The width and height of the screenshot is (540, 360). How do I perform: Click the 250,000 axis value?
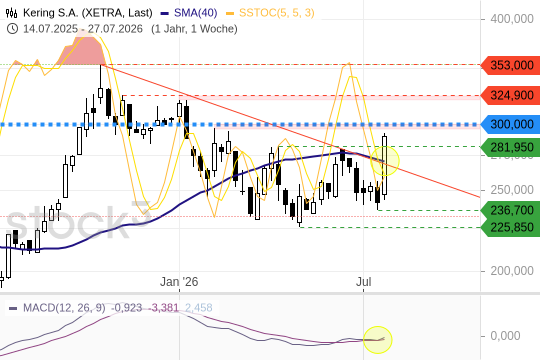pyautogui.click(x=512, y=190)
